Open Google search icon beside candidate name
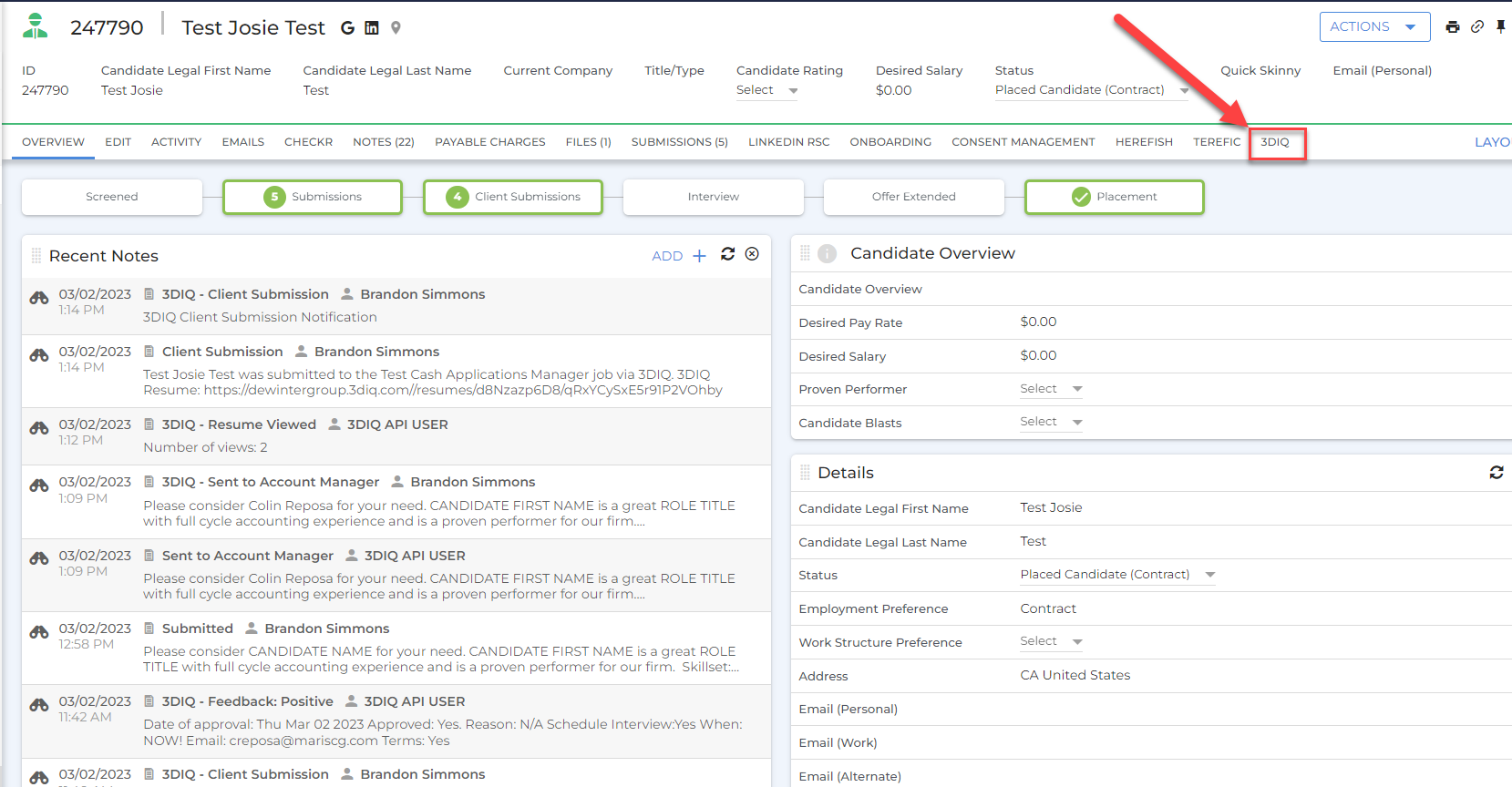This screenshot has height=787, width=1512. click(347, 28)
